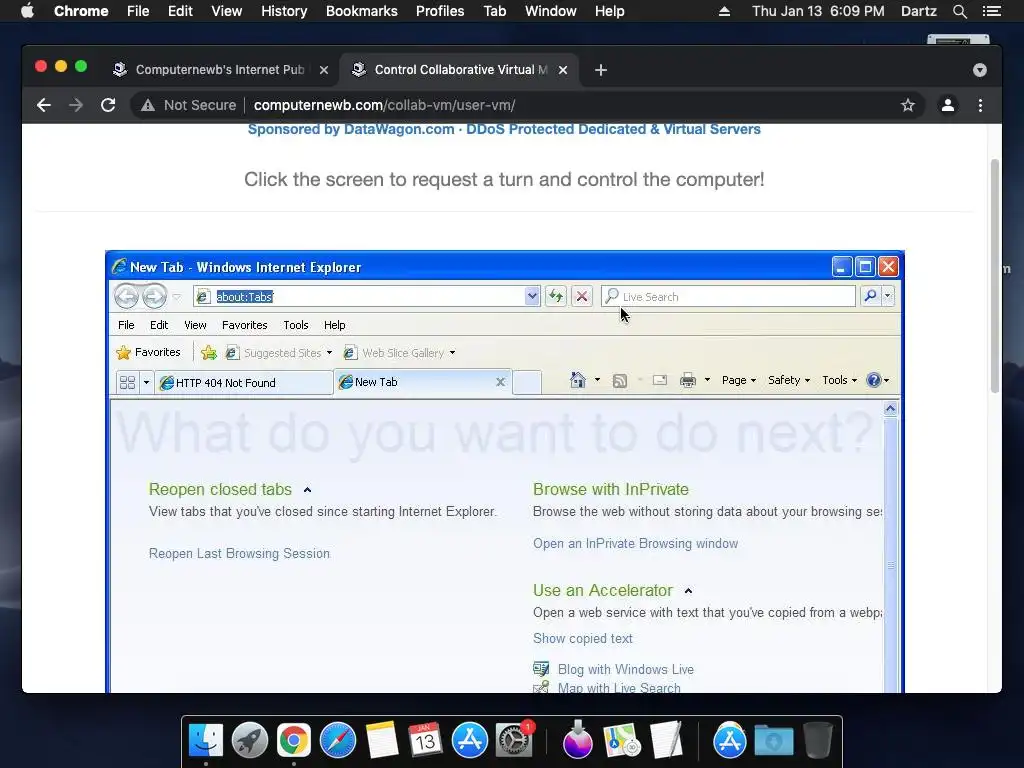This screenshot has height=768, width=1024.
Task: Open Chrome profile avatar icon
Action: pos(948,105)
